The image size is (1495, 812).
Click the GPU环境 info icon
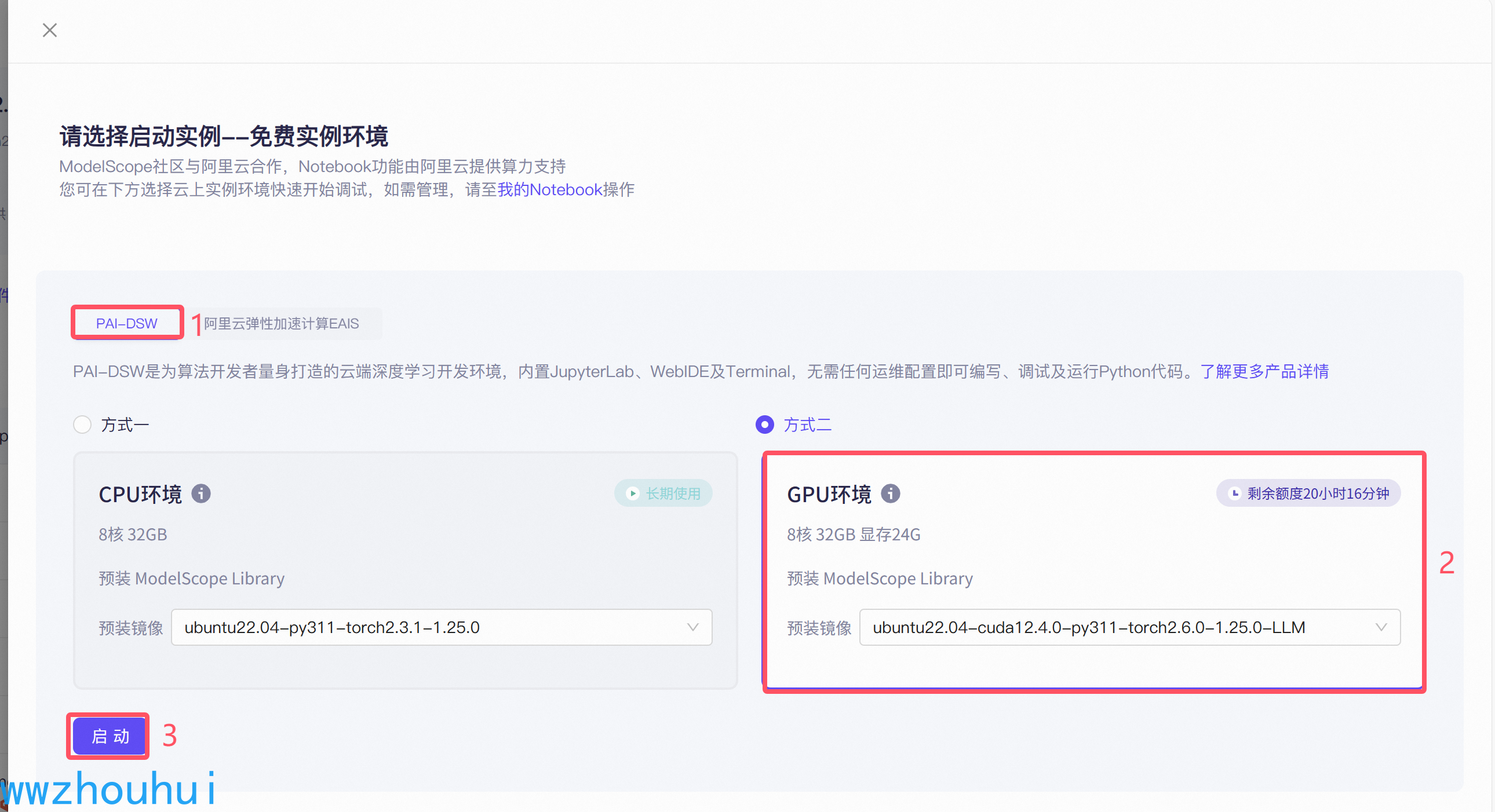pos(890,493)
